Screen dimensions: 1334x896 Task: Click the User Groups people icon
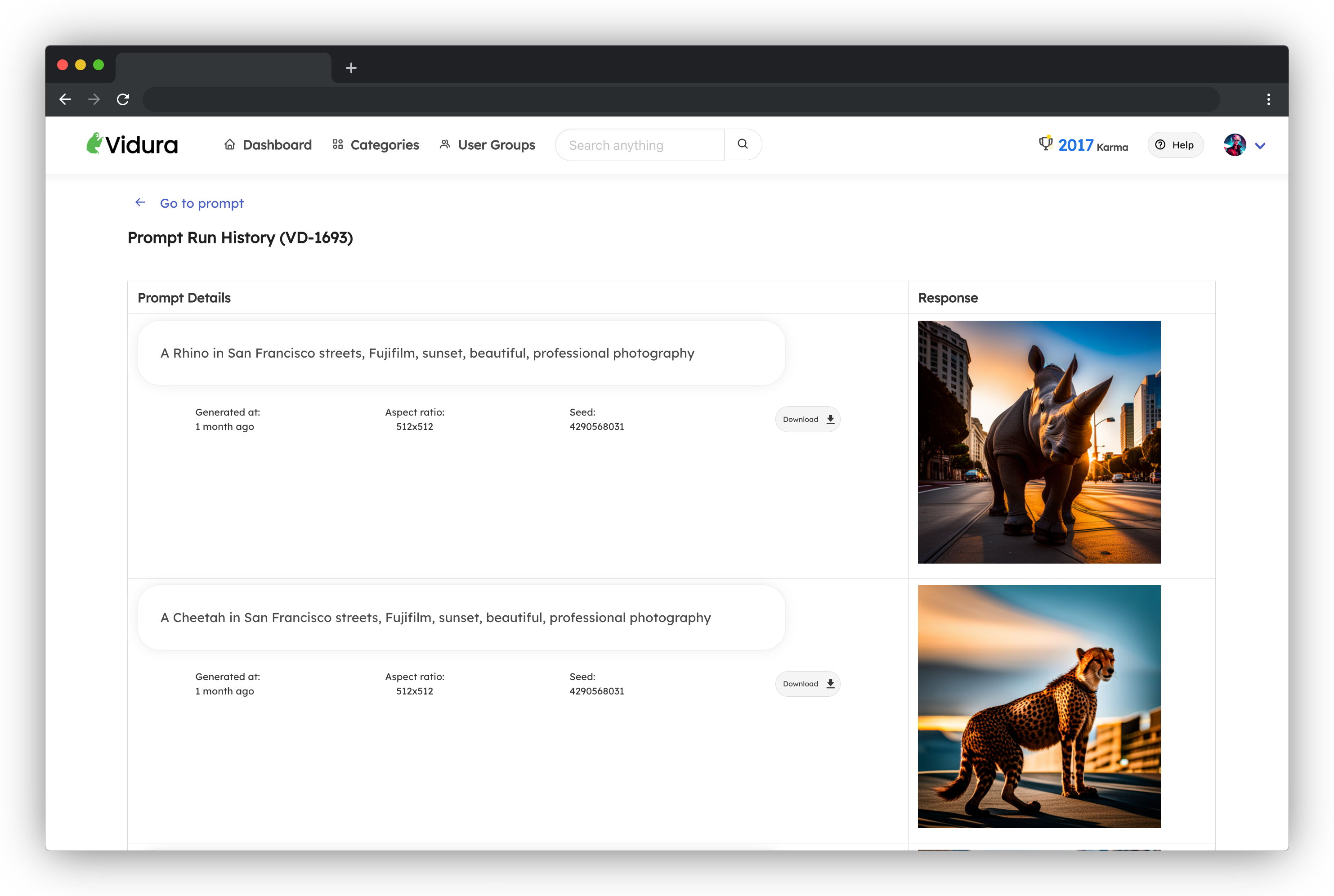444,144
